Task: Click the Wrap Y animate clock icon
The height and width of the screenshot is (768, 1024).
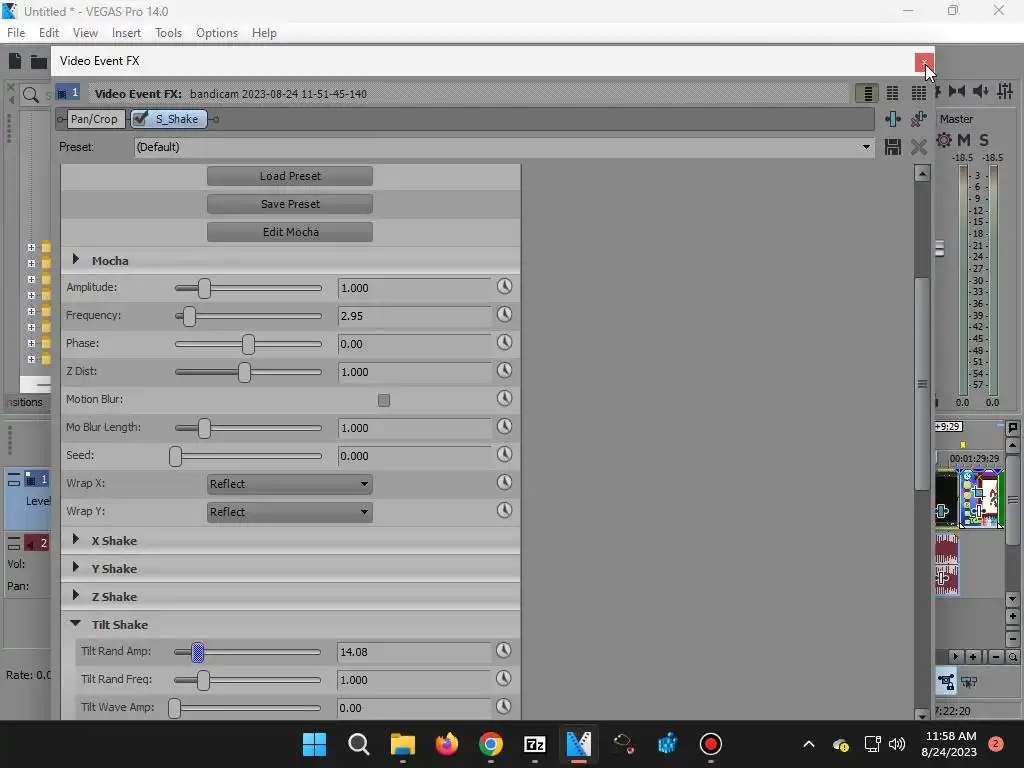Action: [x=504, y=511]
